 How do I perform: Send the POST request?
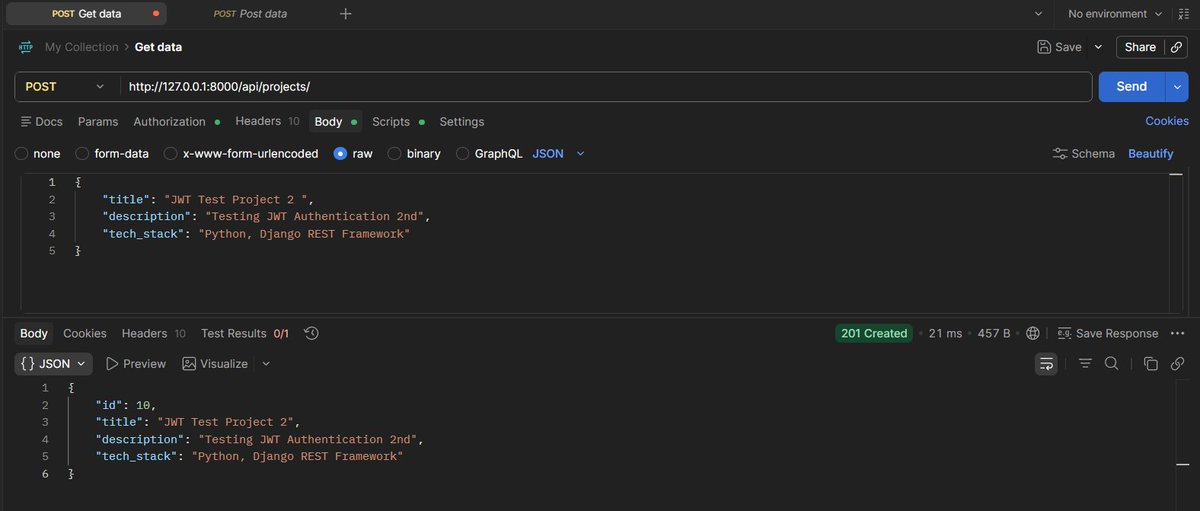coord(1132,87)
